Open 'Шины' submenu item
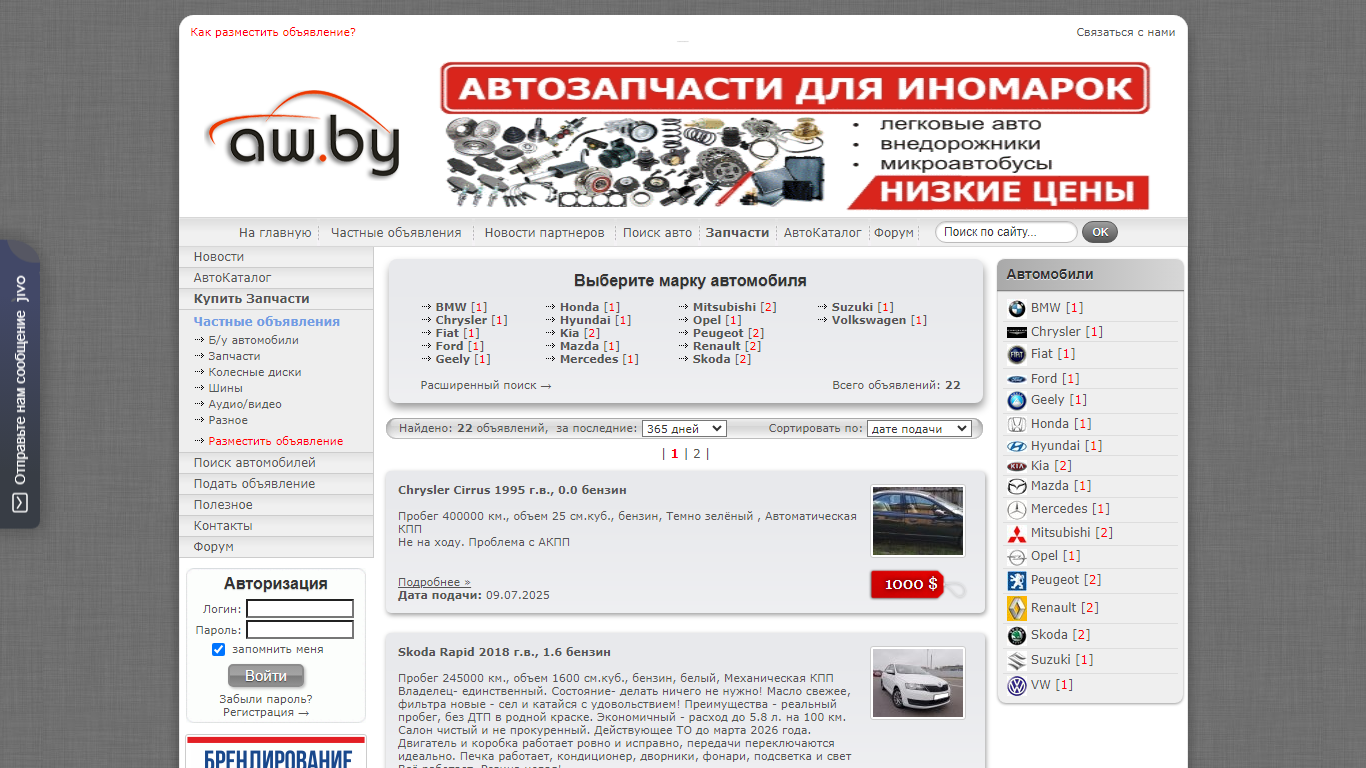1366x768 pixels. (x=225, y=388)
